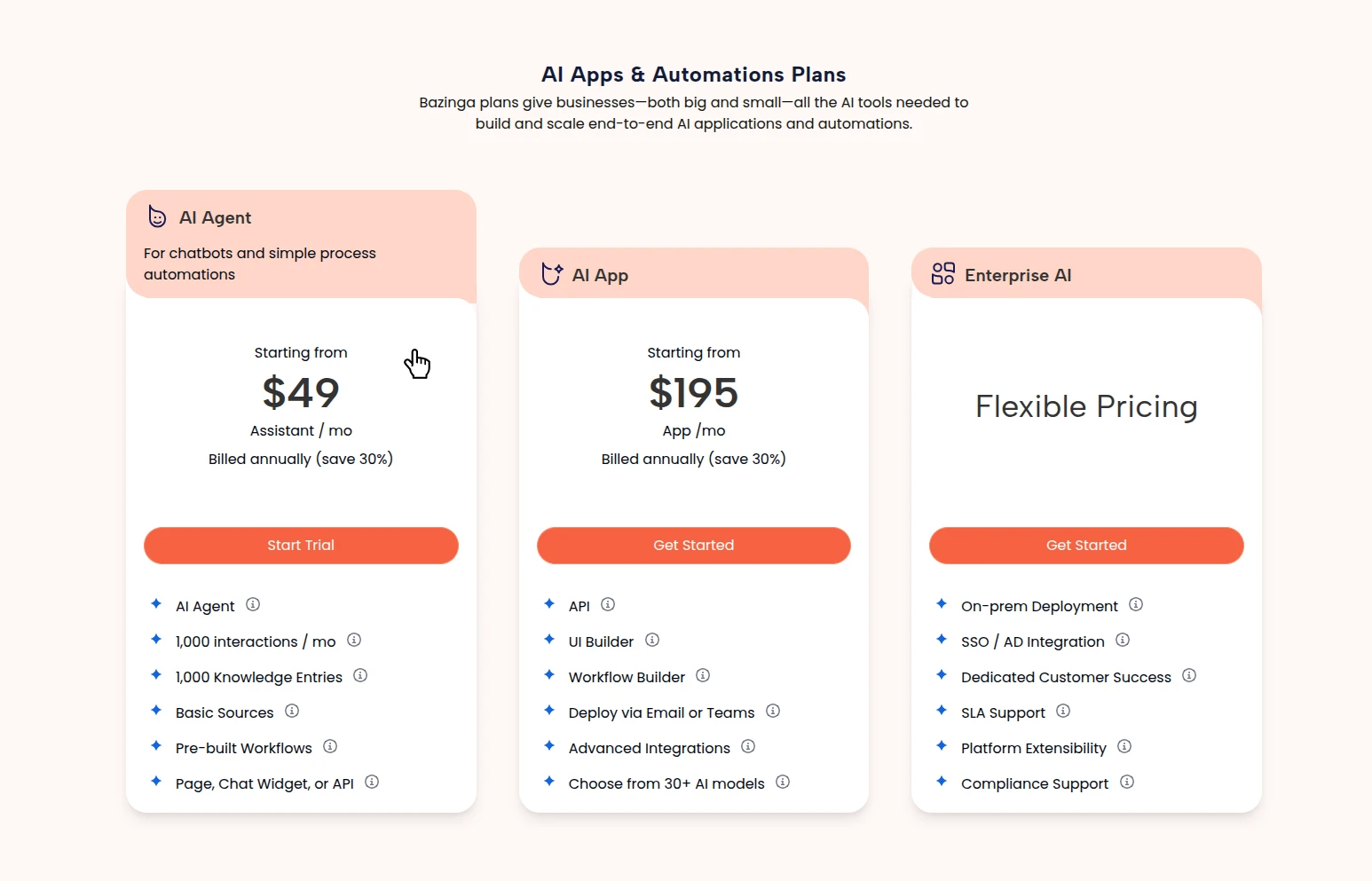This screenshot has width=1372, height=881.
Task: Open info for 1,000 Knowledge Entries
Action: (x=360, y=675)
